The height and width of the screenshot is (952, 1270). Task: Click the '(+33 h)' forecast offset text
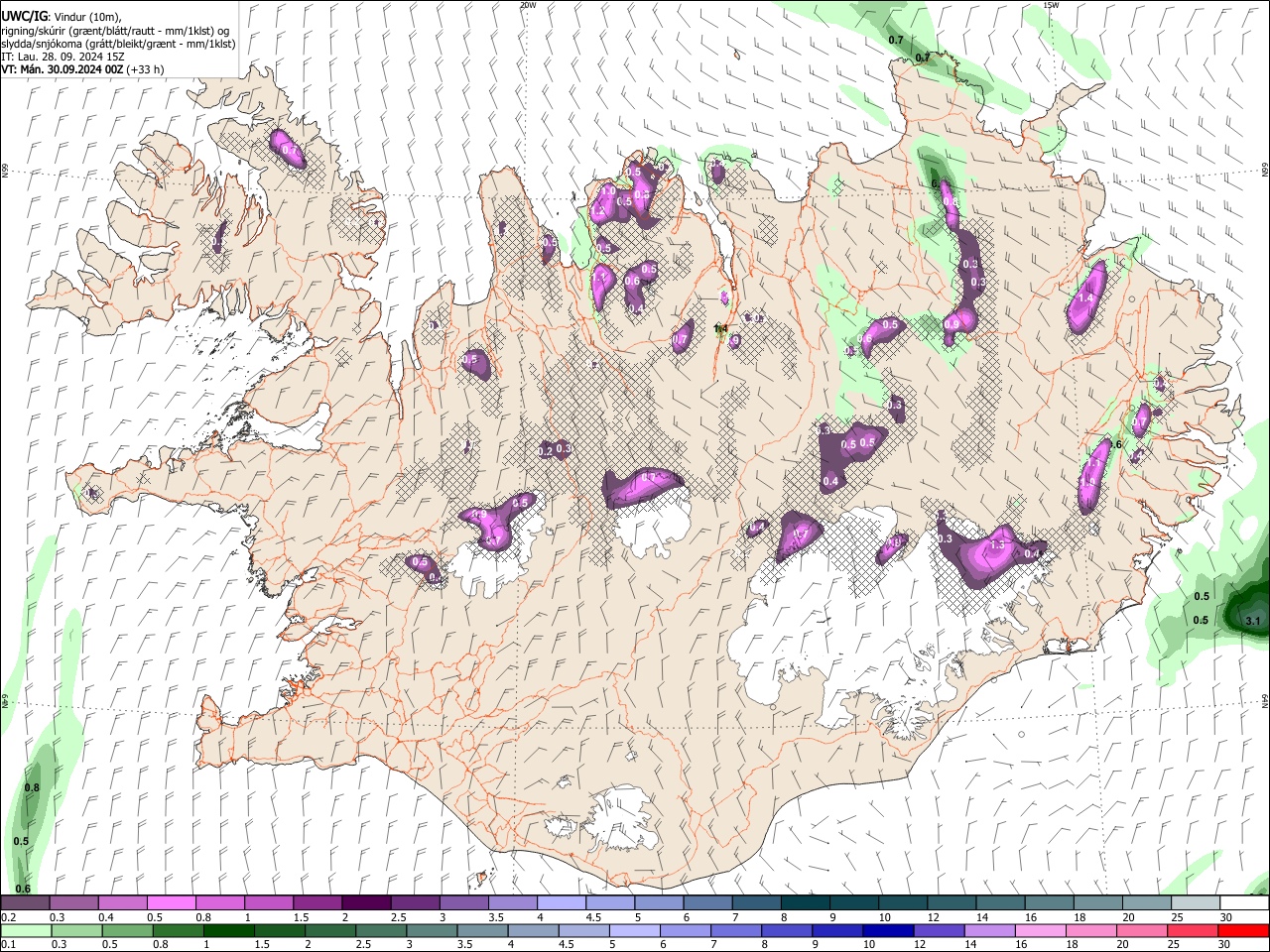[x=146, y=70]
